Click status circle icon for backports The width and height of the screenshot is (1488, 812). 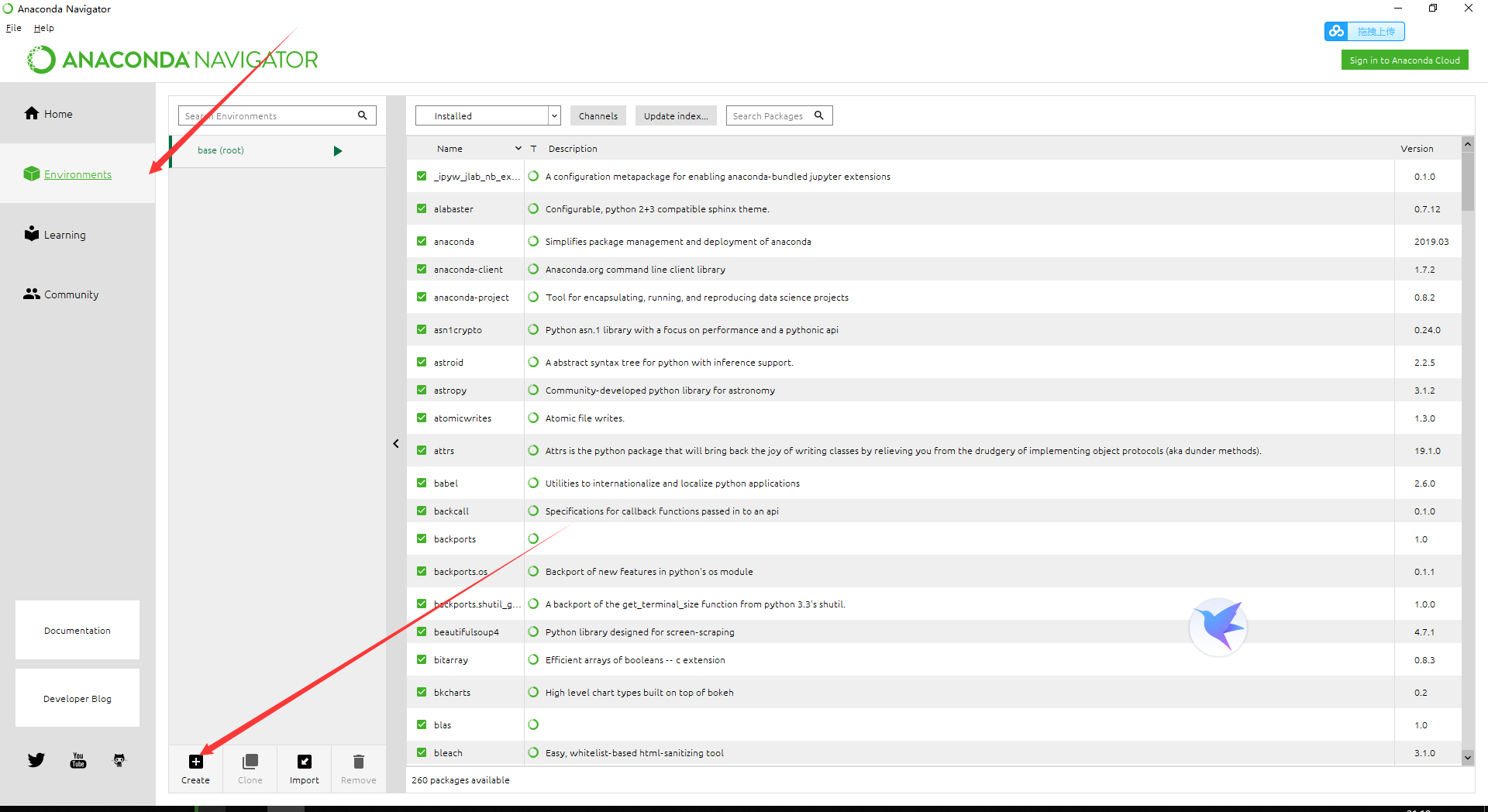(533, 538)
